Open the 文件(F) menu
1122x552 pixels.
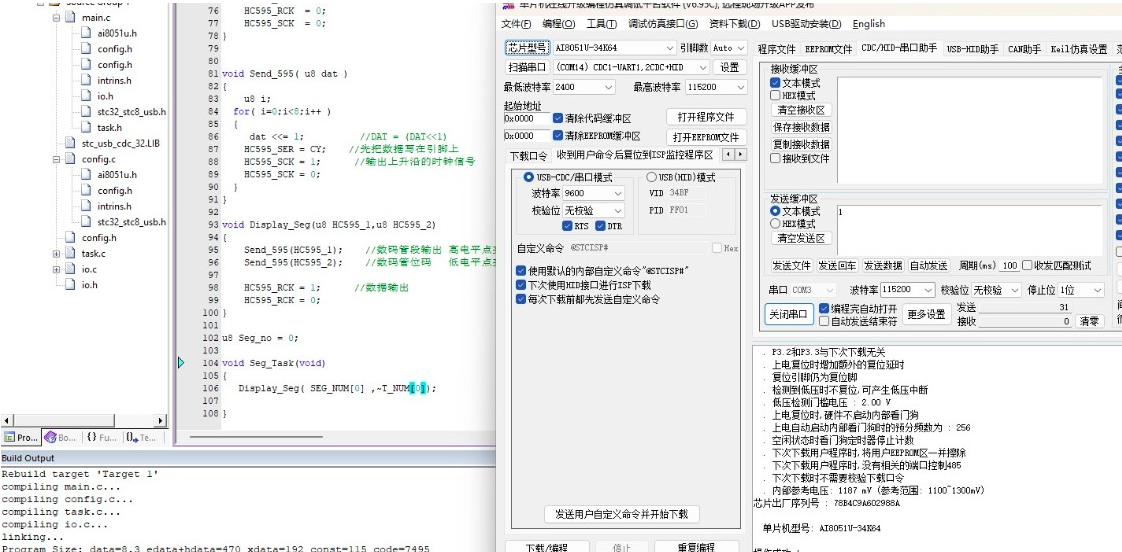pos(516,24)
